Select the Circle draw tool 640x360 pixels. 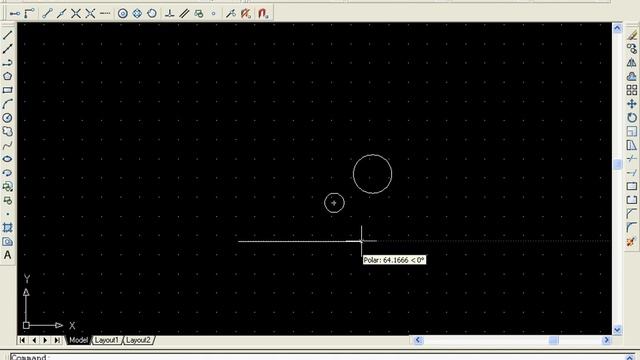pyautogui.click(x=7, y=118)
